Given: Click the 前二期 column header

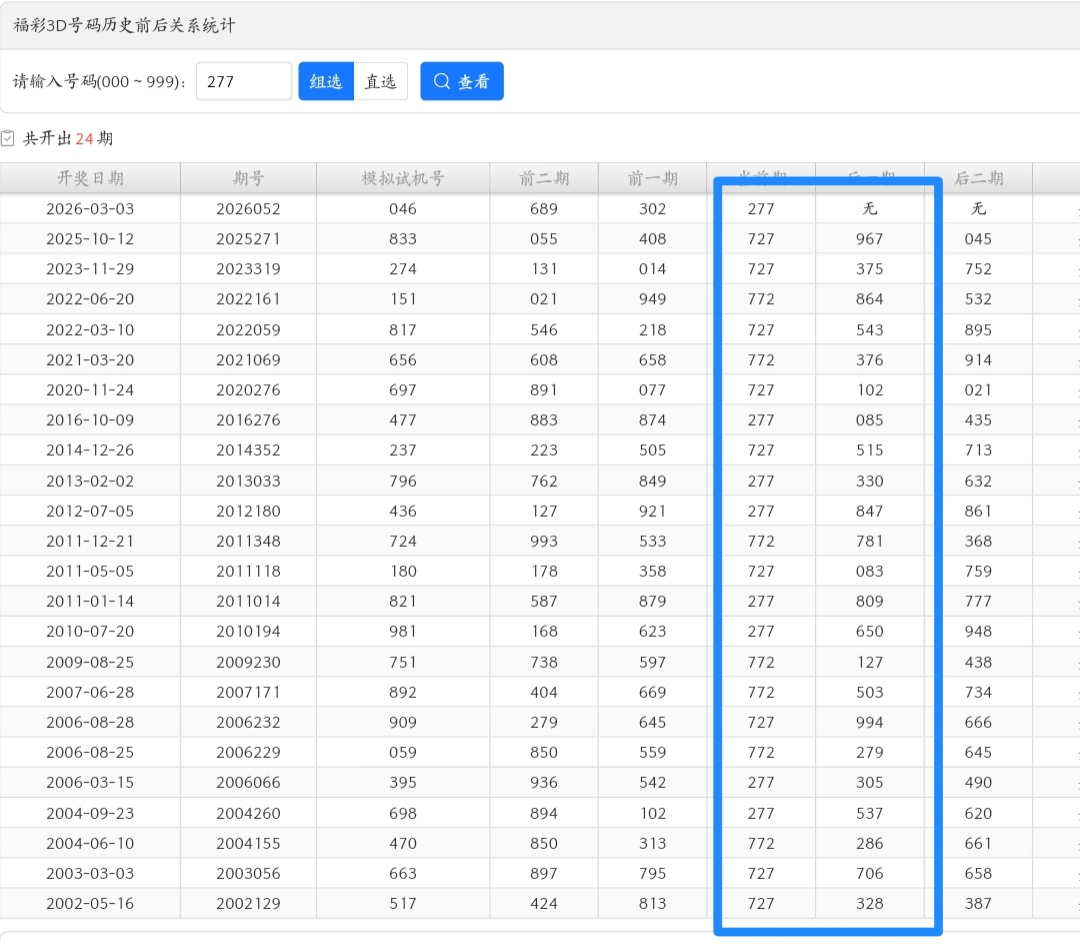Looking at the screenshot, I should coord(544,178).
